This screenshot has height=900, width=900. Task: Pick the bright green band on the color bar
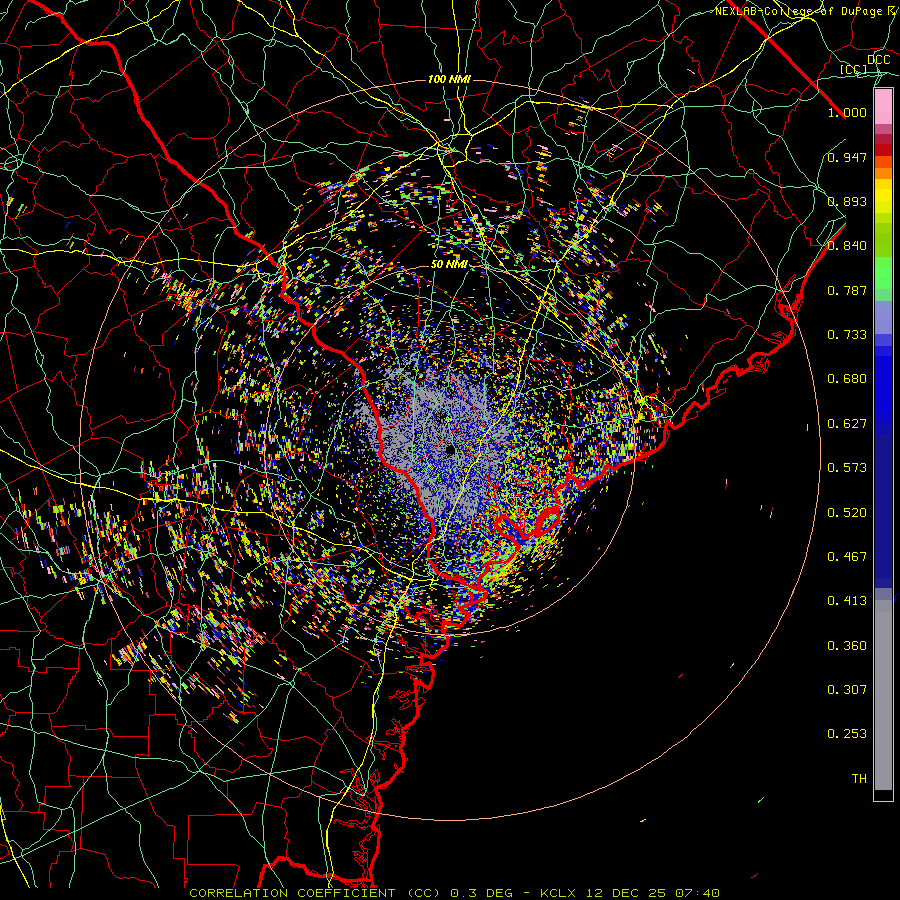(883, 273)
